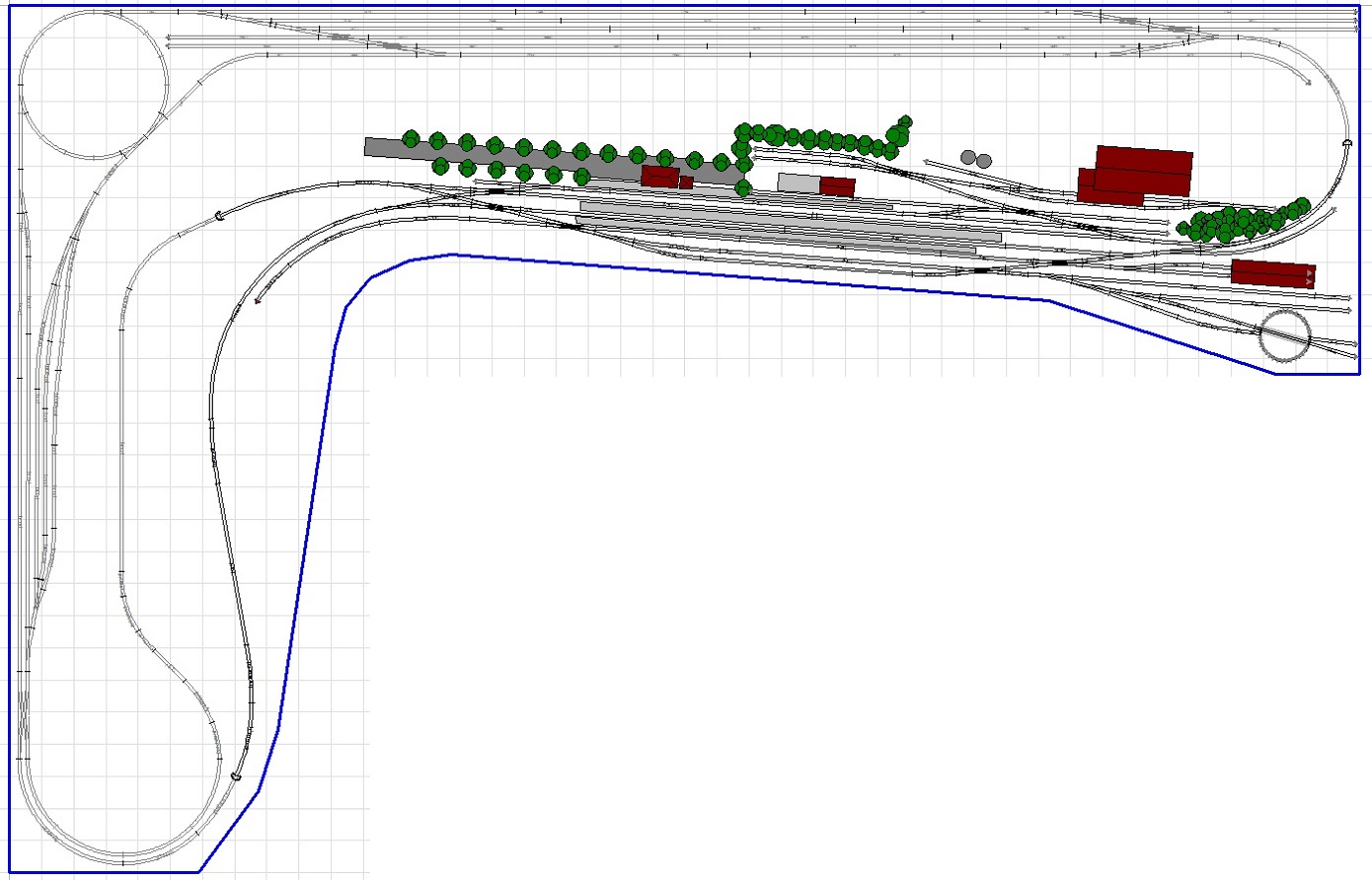The image size is (1372, 880).
Task: Click the red station building on the gray road
Action: pyautogui.click(x=659, y=177)
